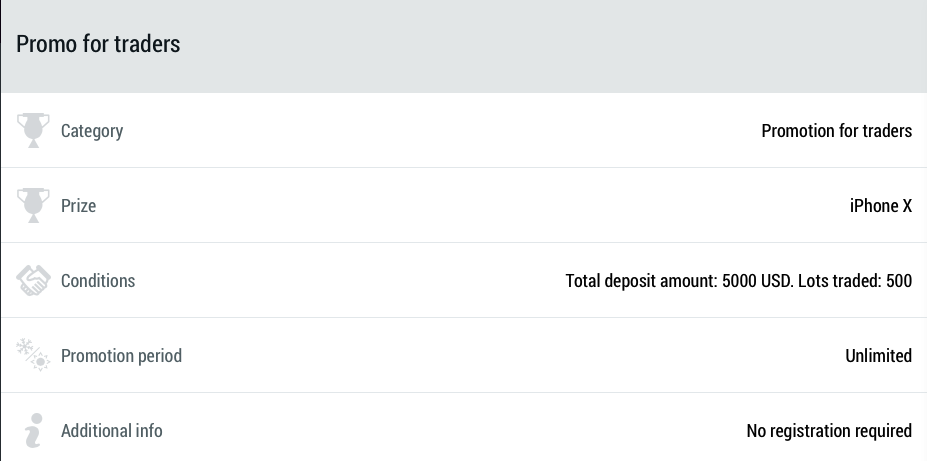This screenshot has width=927, height=461.
Task: Click the trophy icon next to Prize
Action: [x=33, y=205]
